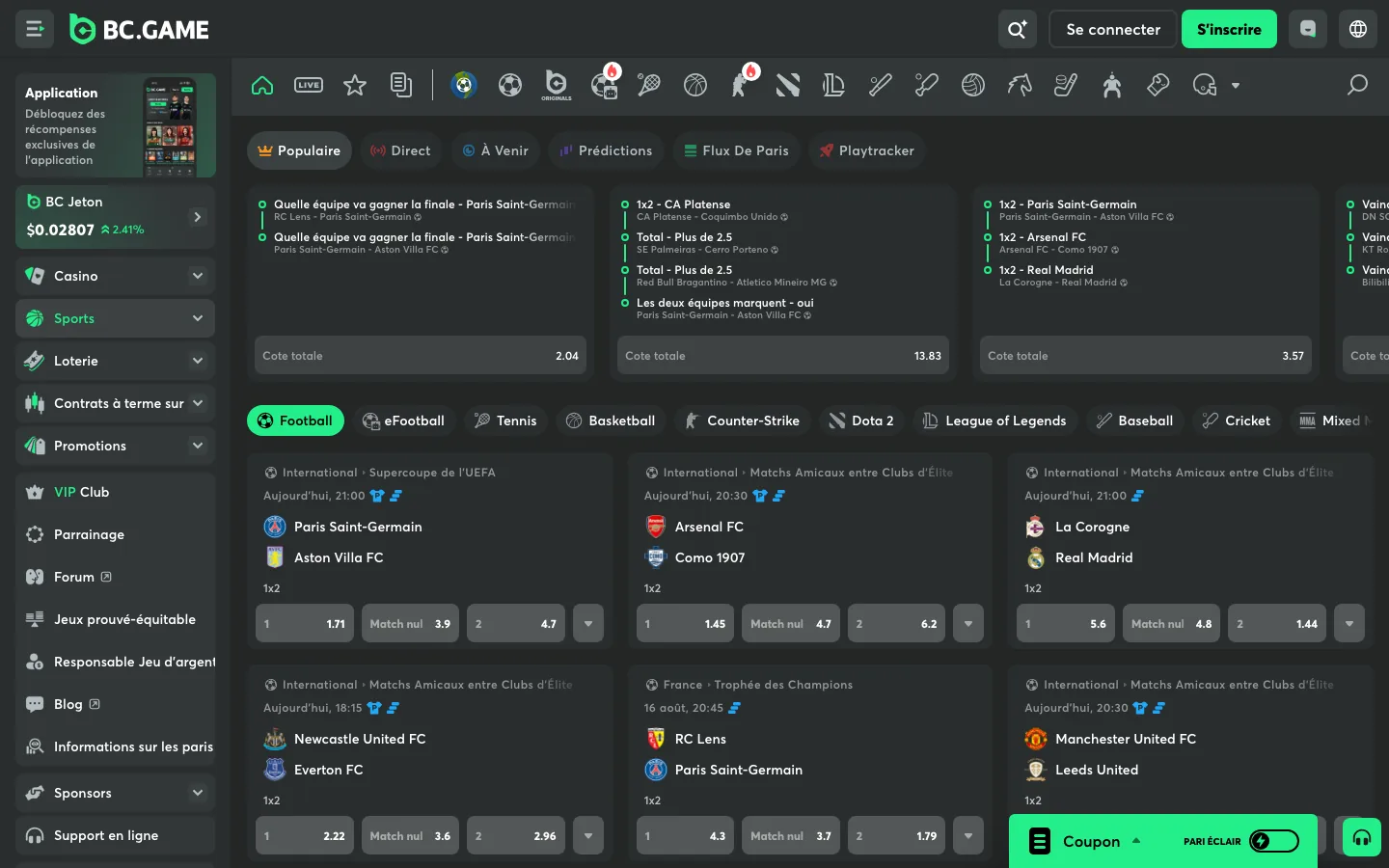Select the Counter-Strike sport tab
Viewport: 1389px width, 868px height.
[x=742, y=420]
